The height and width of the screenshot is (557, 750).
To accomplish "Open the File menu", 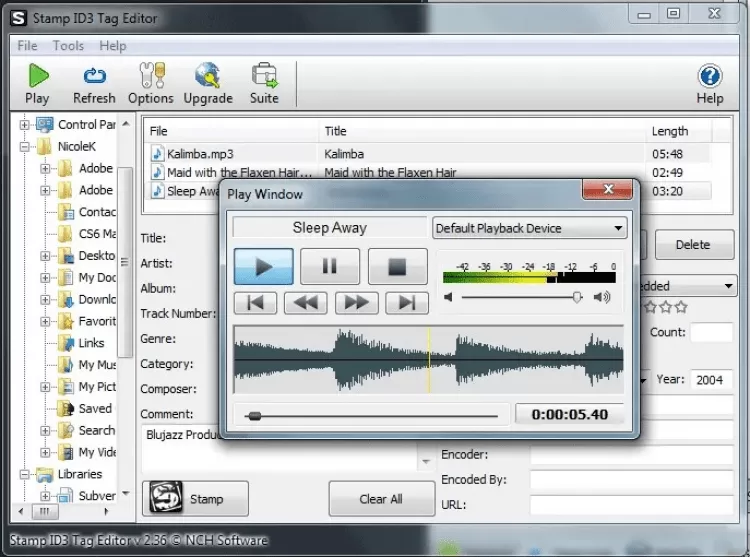I will pos(27,45).
